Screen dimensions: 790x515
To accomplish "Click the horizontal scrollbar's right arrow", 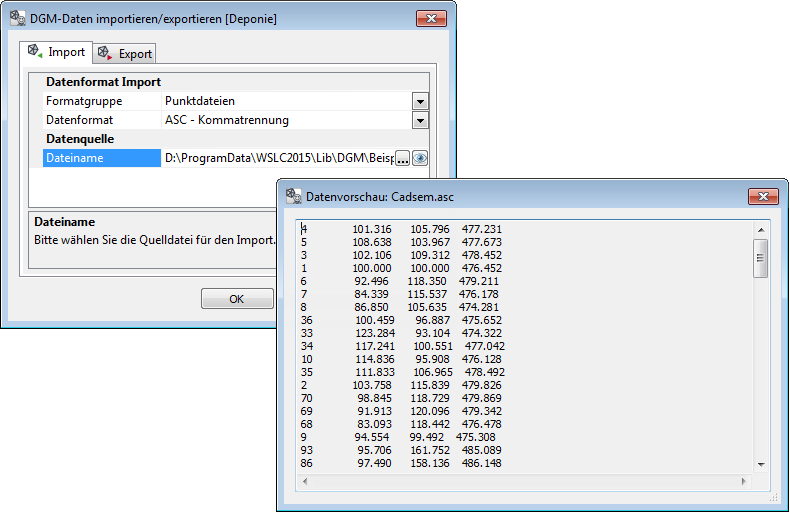I will 742,482.
